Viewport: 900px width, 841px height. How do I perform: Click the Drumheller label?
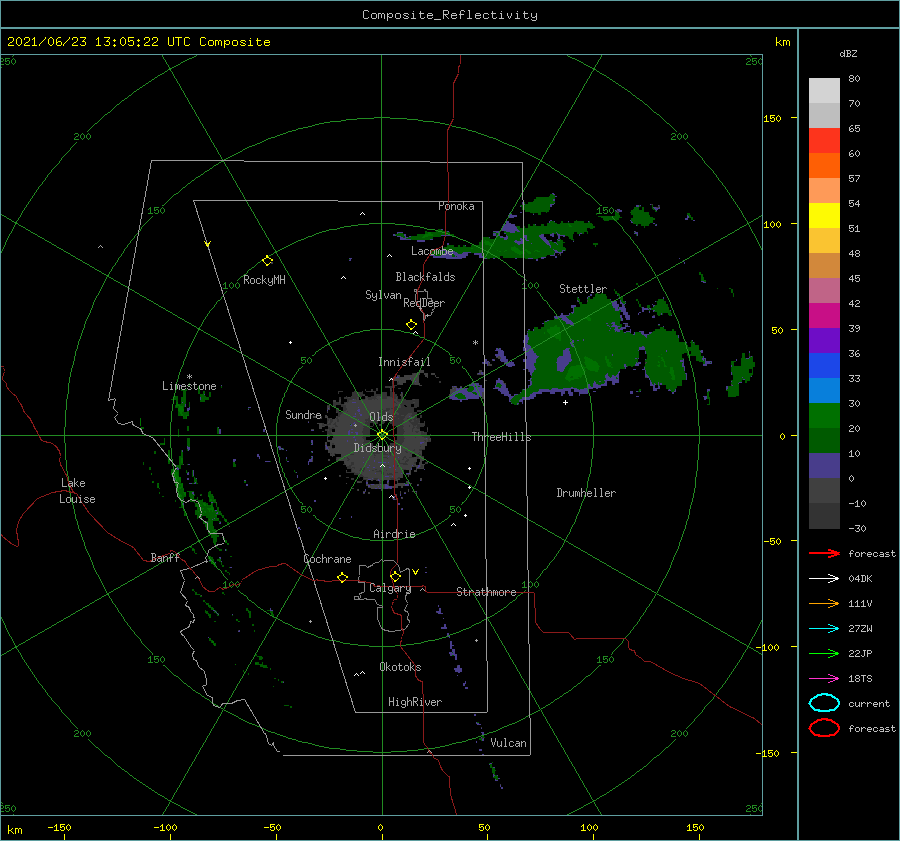586,493
